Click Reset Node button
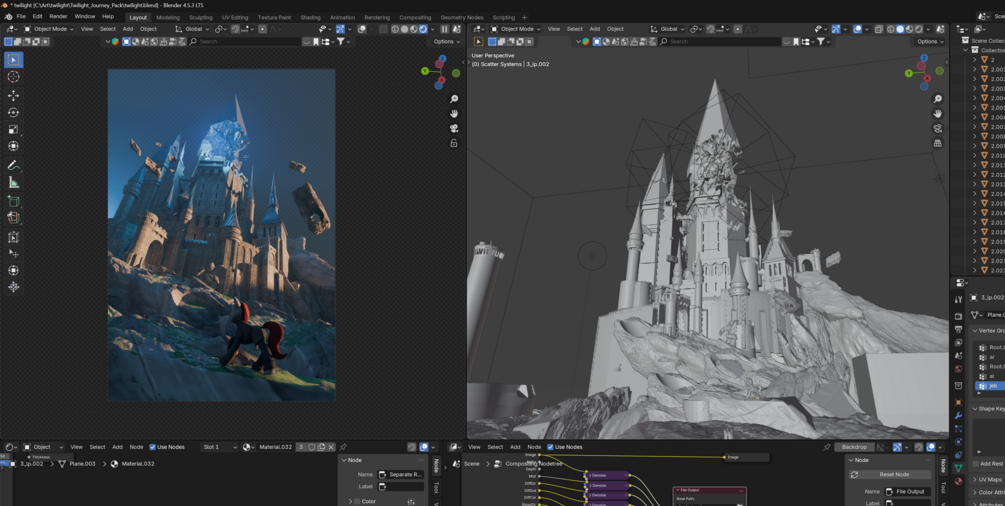This screenshot has height=506, width=1005. coord(889,475)
